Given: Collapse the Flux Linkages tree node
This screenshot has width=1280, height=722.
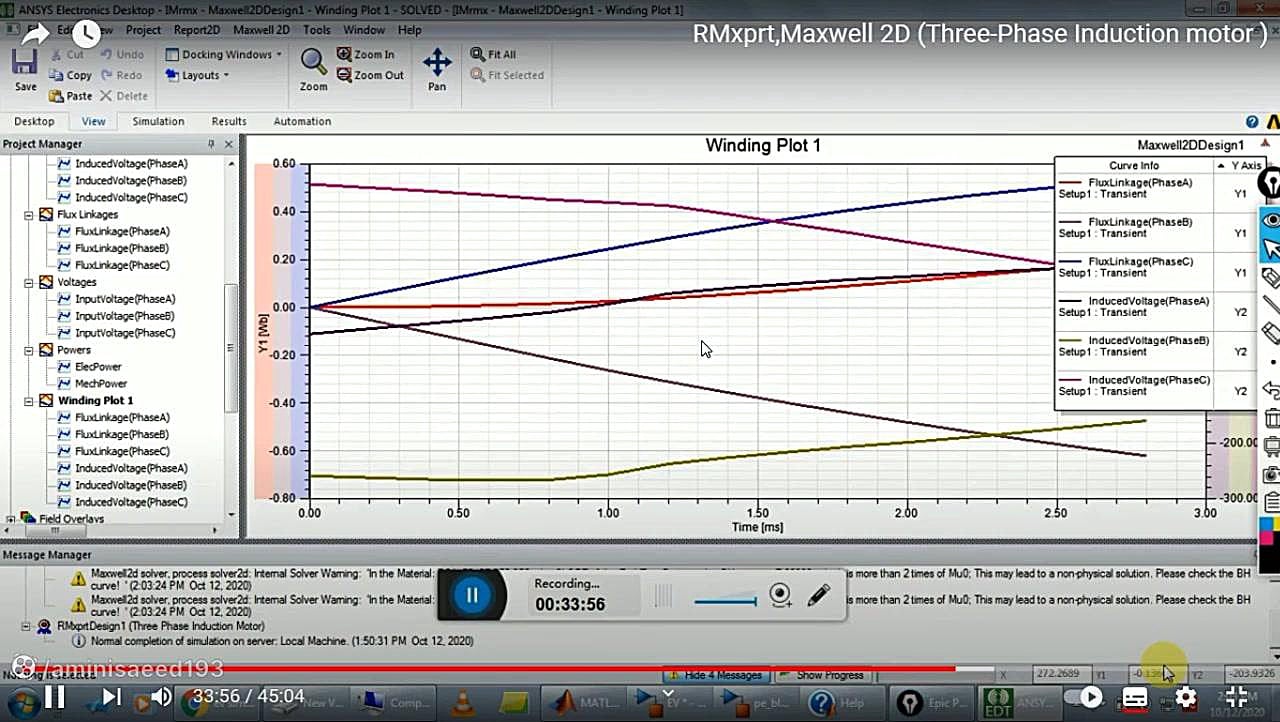Looking at the screenshot, I should [x=28, y=215].
